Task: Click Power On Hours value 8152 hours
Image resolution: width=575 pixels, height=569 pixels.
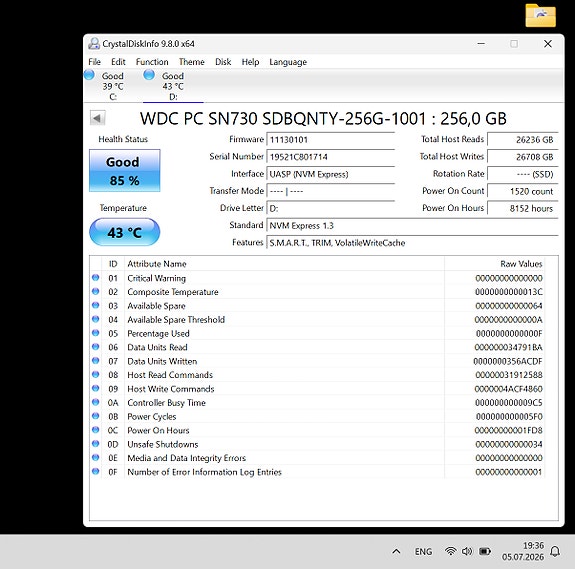Action: pos(523,209)
